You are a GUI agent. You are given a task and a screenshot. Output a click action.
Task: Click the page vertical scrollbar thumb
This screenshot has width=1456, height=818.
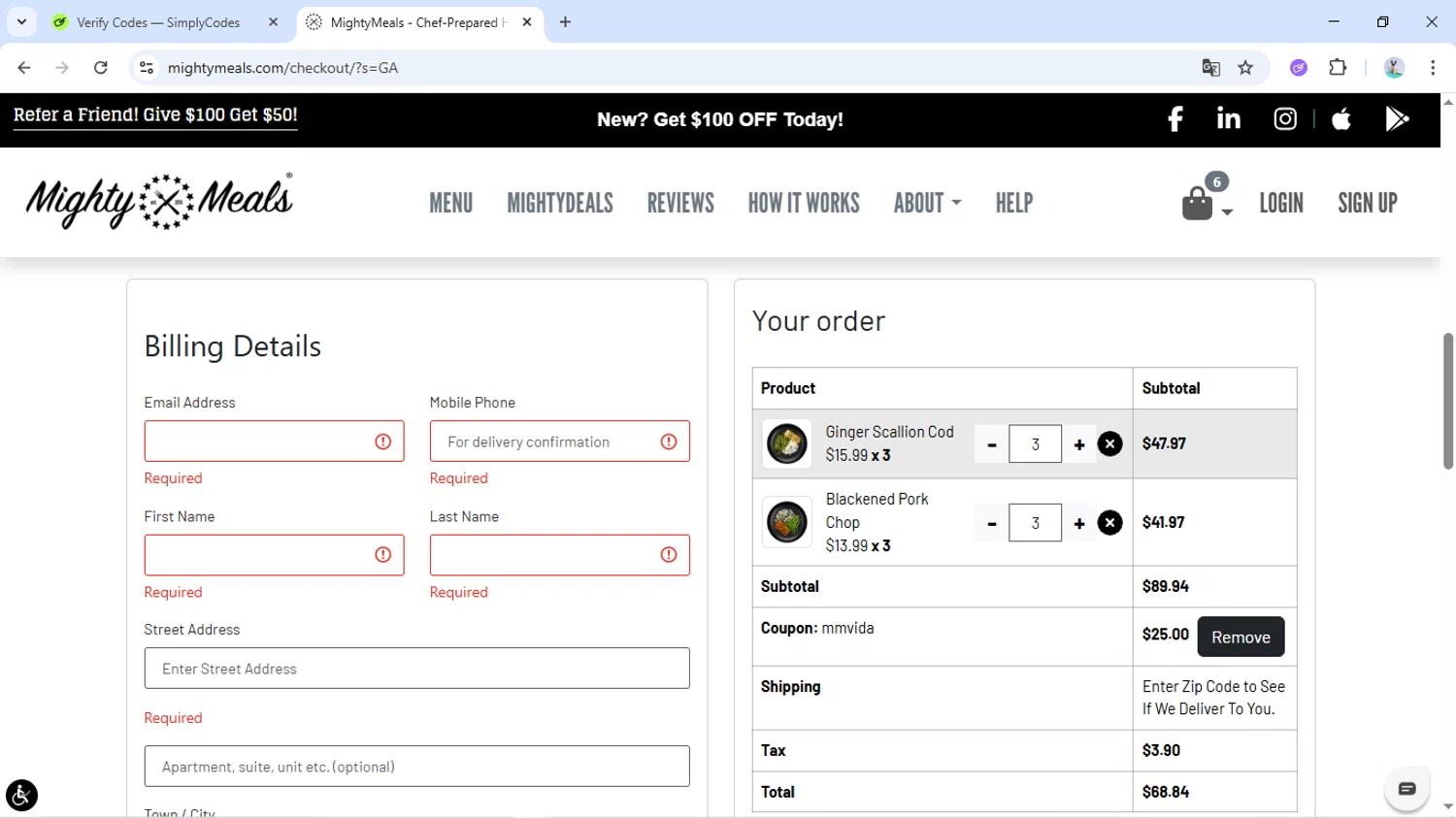tap(1448, 400)
